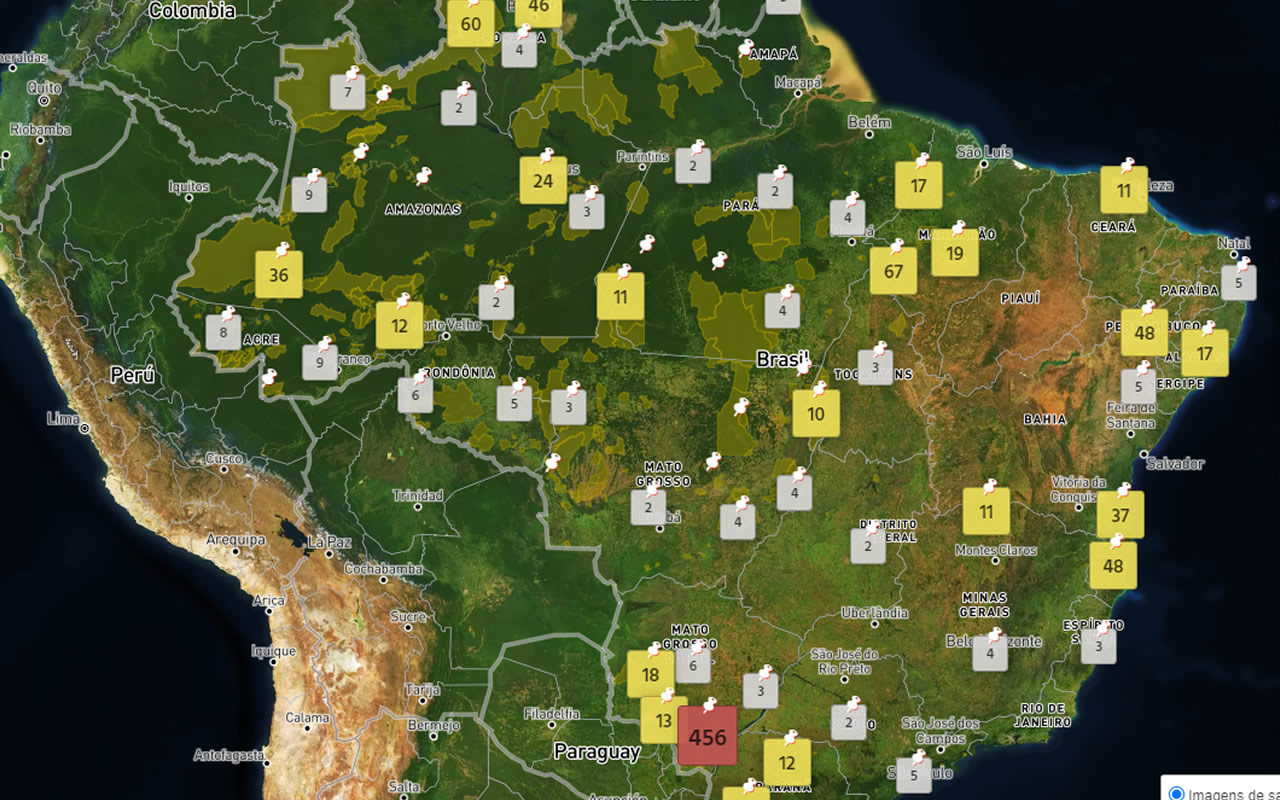Open the gray 2 cluster beside Parintins
Viewport: 1280px width, 800px height.
point(693,165)
